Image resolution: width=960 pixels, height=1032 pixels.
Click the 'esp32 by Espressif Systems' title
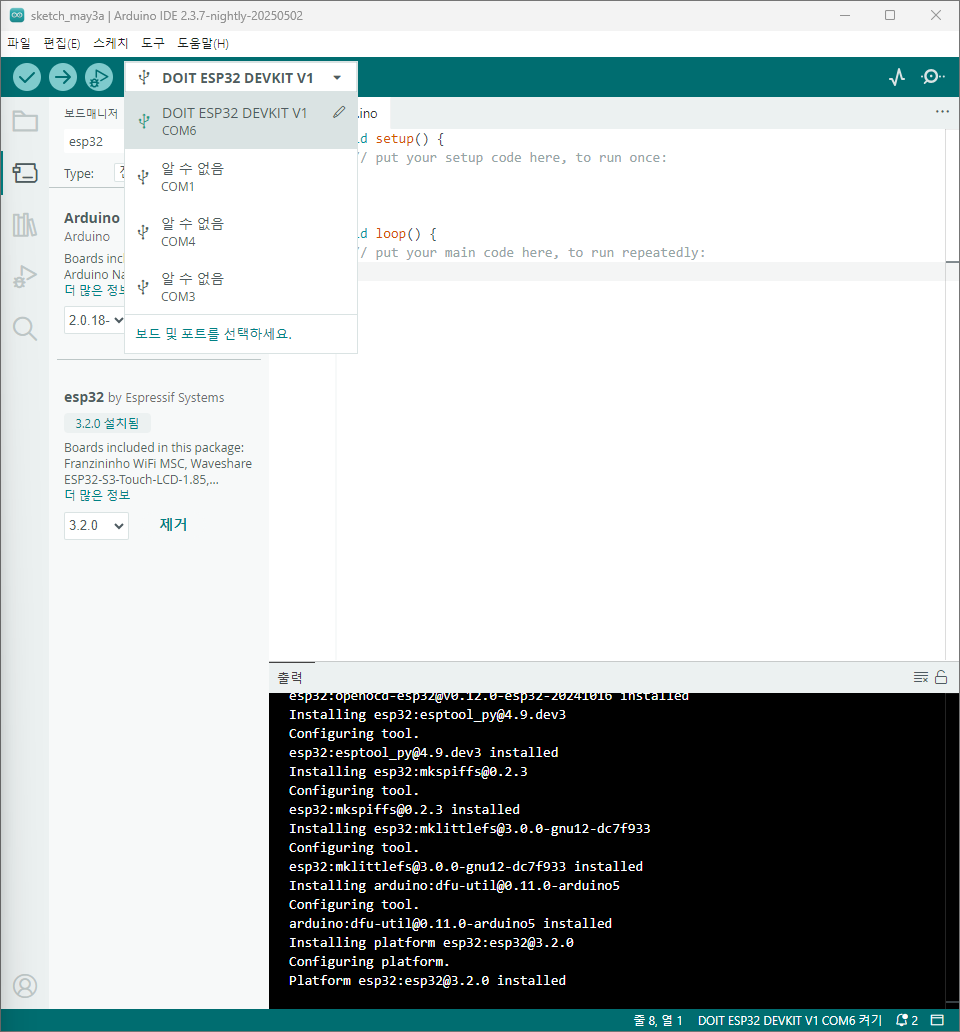[x=144, y=397]
